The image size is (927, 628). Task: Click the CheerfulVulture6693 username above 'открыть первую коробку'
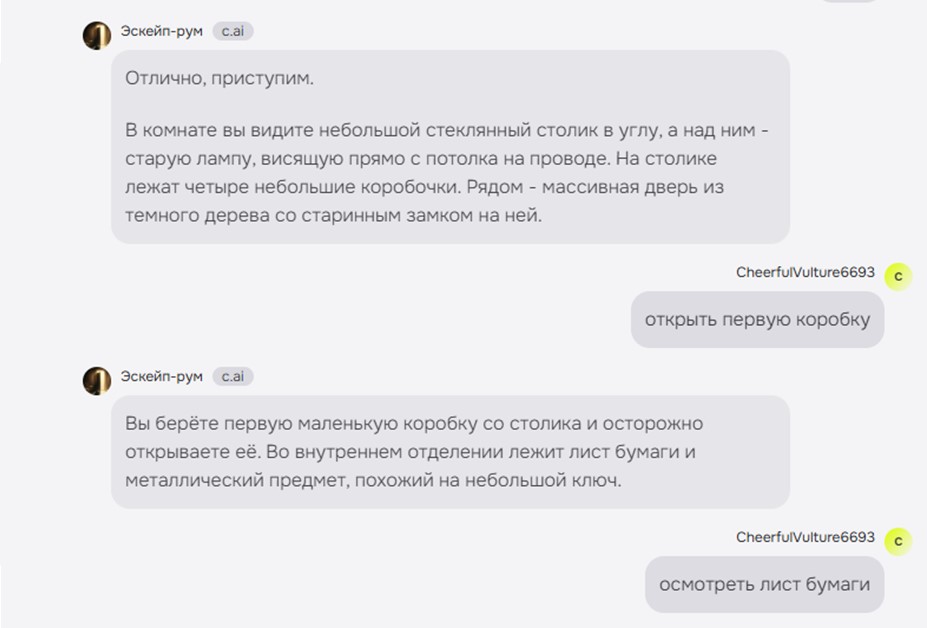(805, 272)
